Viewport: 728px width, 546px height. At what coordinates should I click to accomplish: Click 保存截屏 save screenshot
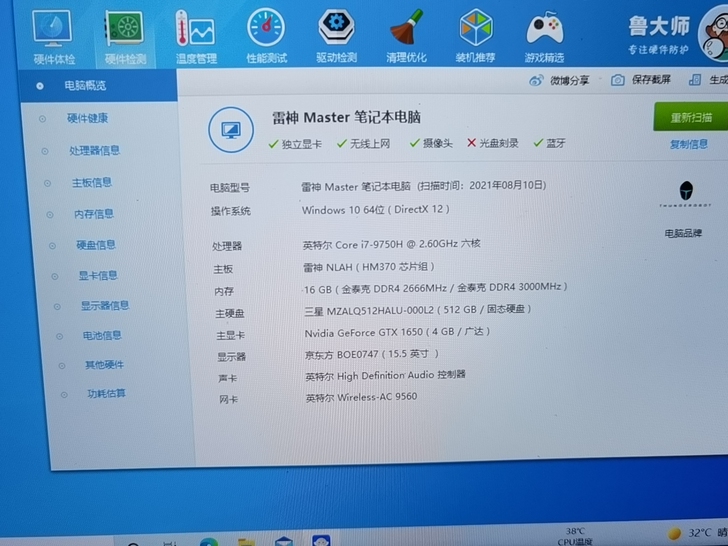pyautogui.click(x=641, y=80)
